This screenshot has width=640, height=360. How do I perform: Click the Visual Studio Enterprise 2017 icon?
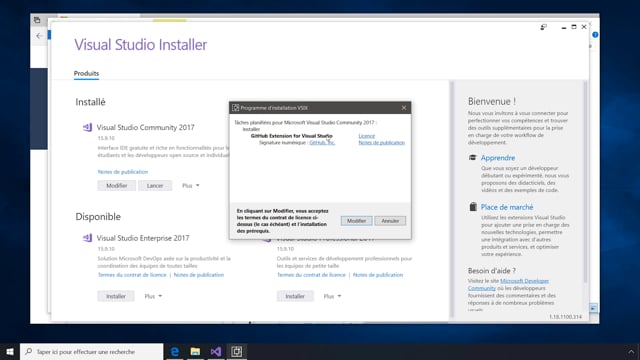pos(87,238)
